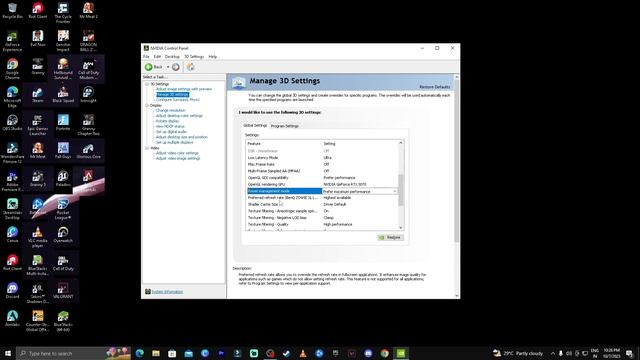Open Set up digital audio task

[171, 132]
